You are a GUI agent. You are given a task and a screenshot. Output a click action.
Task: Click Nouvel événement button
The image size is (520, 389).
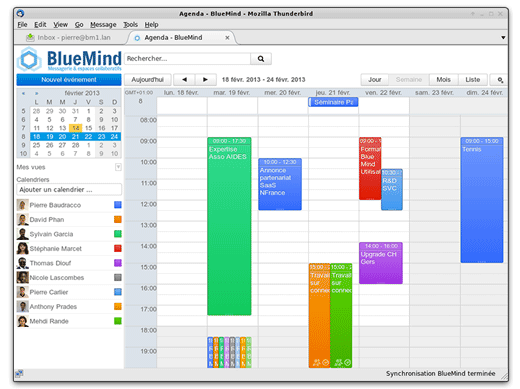click(69, 80)
